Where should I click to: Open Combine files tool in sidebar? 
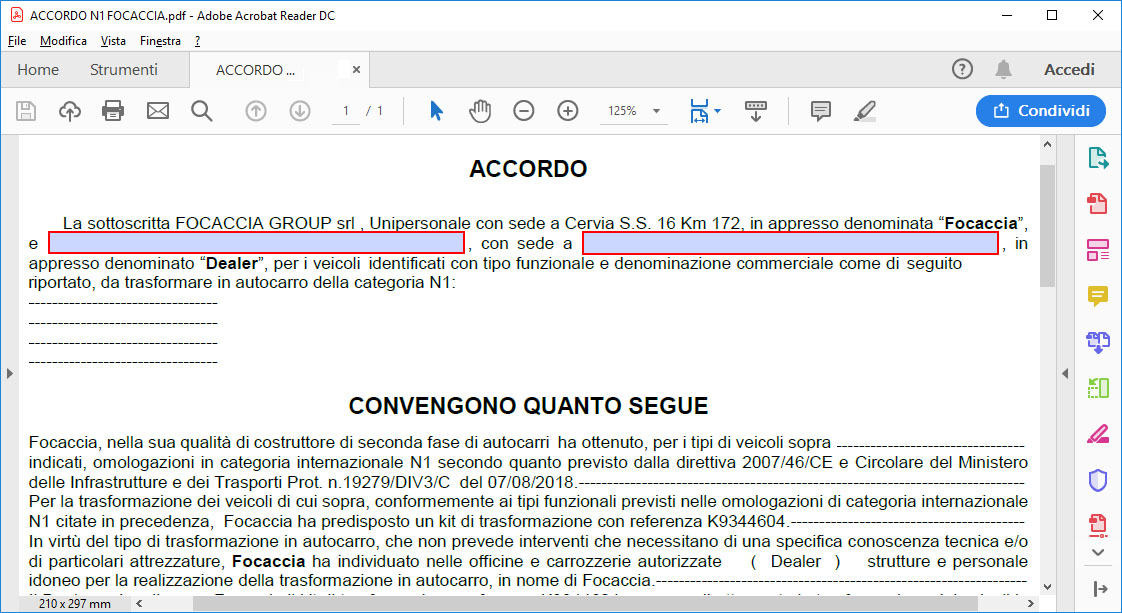click(1098, 342)
